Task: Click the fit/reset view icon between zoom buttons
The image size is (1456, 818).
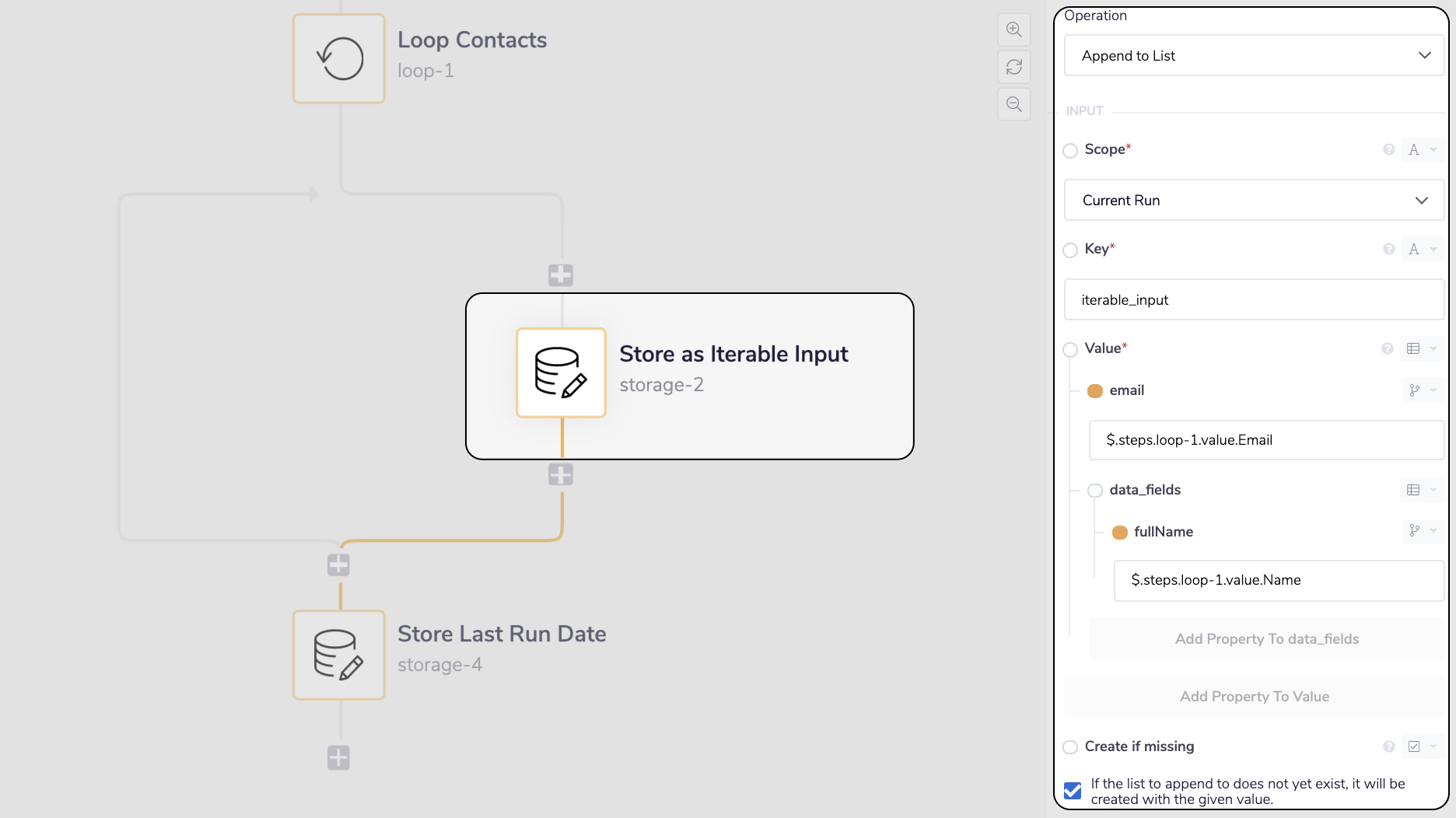Action: pos(1013,67)
